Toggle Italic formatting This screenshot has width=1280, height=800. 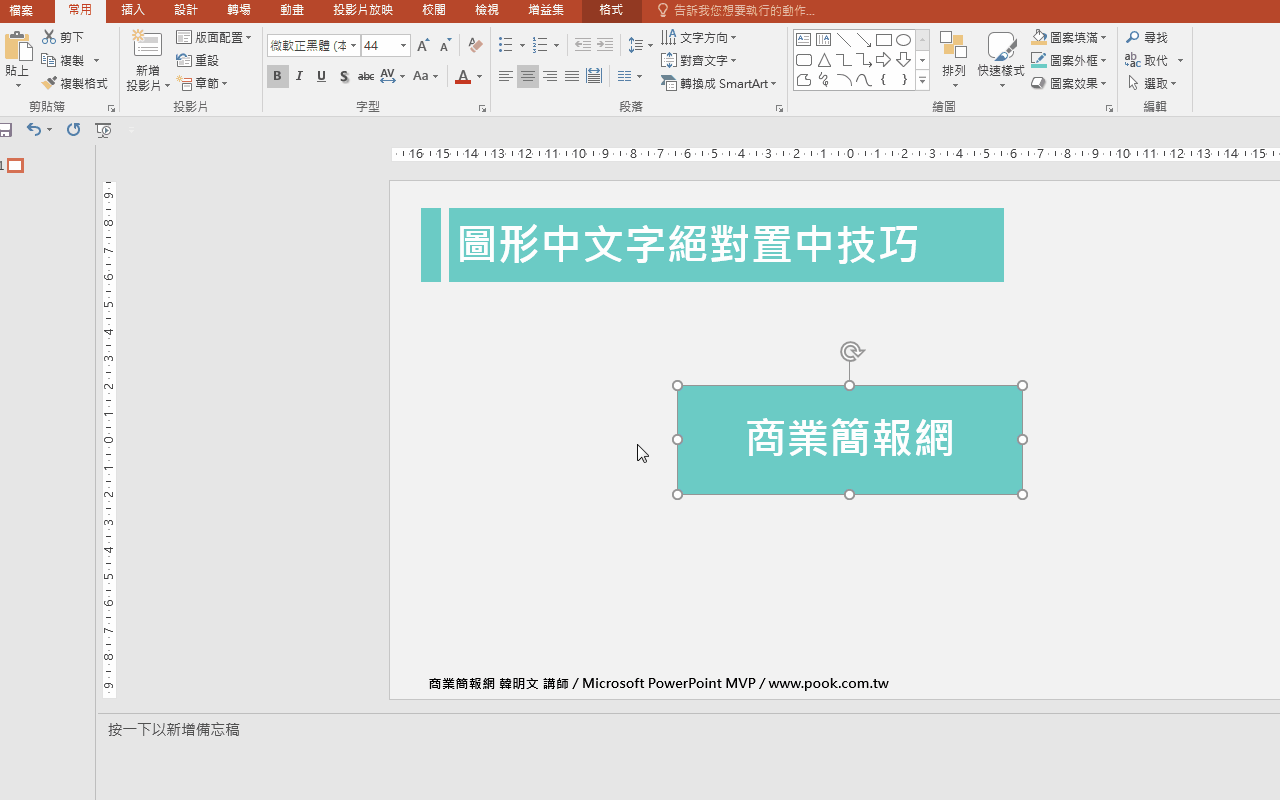pyautogui.click(x=300, y=76)
